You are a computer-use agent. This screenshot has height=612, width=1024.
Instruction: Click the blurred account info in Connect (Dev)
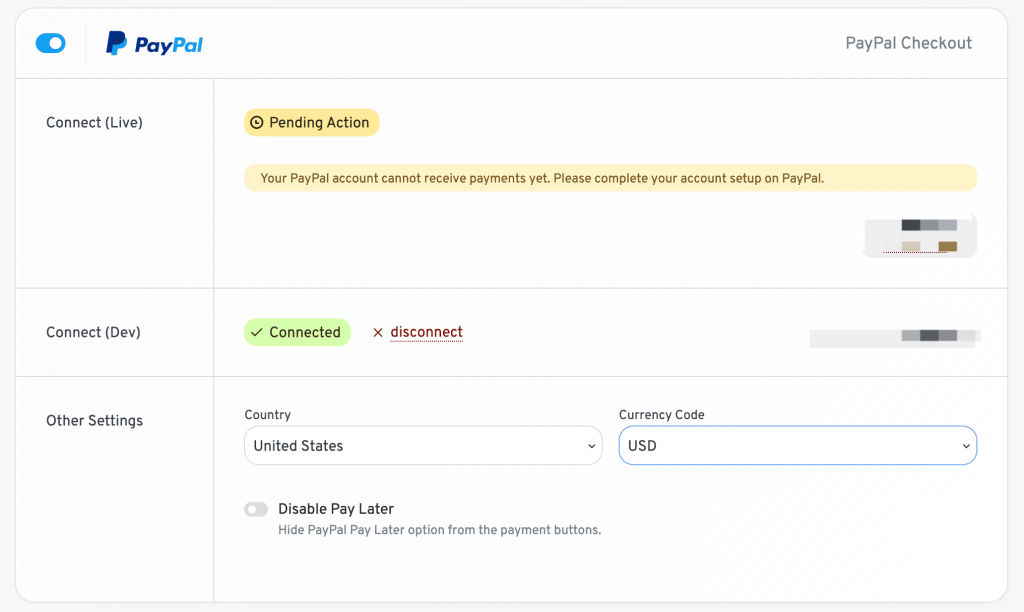tap(894, 336)
